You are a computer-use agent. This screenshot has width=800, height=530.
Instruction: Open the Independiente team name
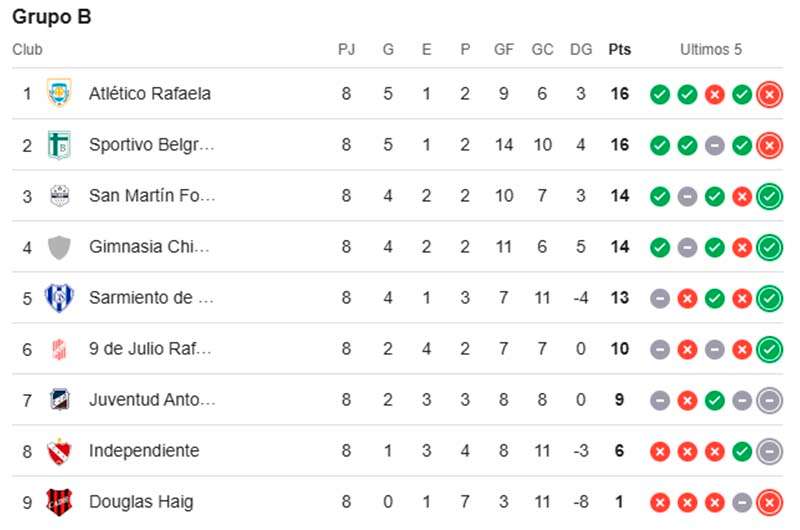click(144, 451)
